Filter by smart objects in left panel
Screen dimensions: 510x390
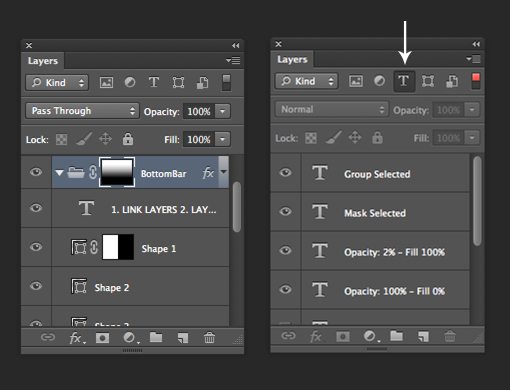point(202,82)
